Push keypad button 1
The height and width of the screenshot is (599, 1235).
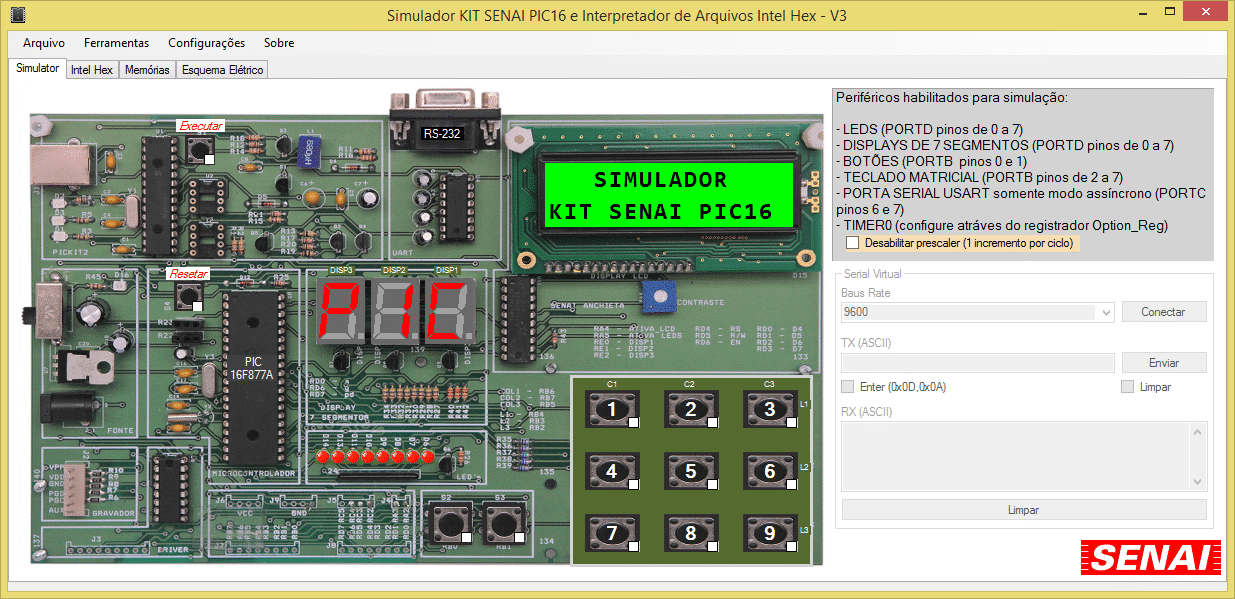tap(611, 409)
